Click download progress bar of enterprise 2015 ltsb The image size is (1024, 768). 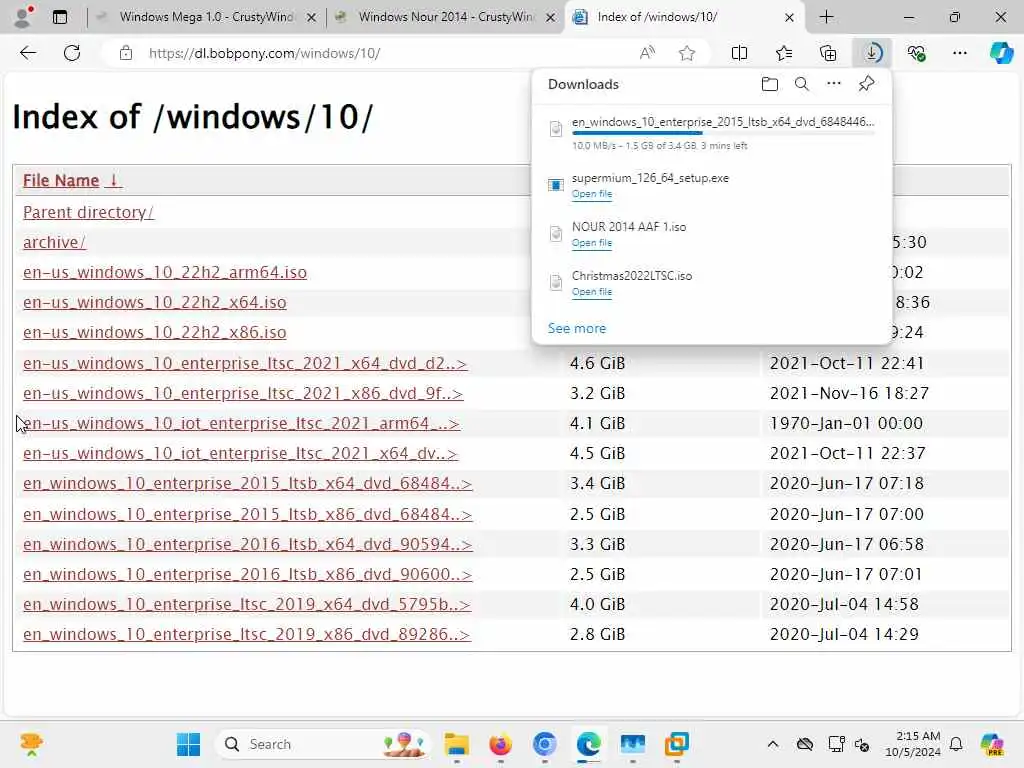pyautogui.click(x=723, y=133)
